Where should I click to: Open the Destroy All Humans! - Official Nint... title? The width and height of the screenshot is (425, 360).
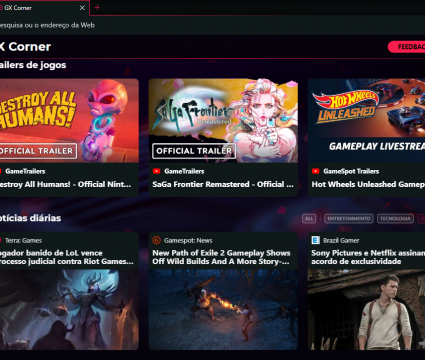(x=65, y=184)
